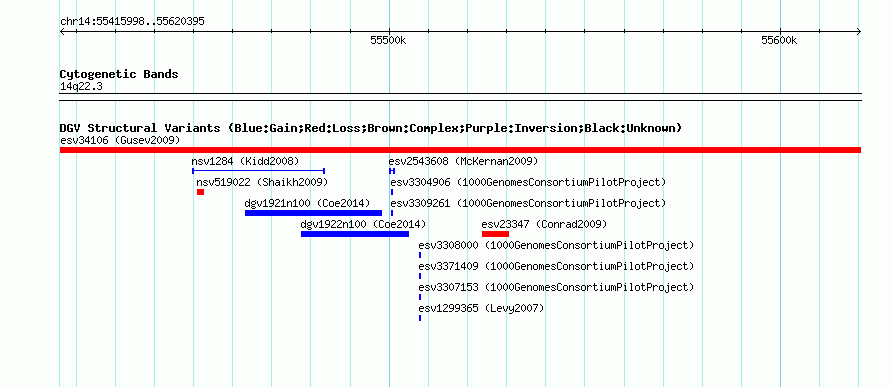Image resolution: width=890 pixels, height=387 pixels.
Task: Select the long red esv34106 loss bar
Action: coord(460,150)
